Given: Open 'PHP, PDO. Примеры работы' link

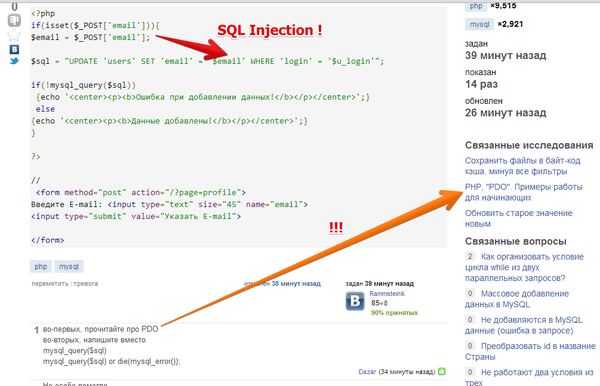Looking at the screenshot, I should [x=523, y=192].
